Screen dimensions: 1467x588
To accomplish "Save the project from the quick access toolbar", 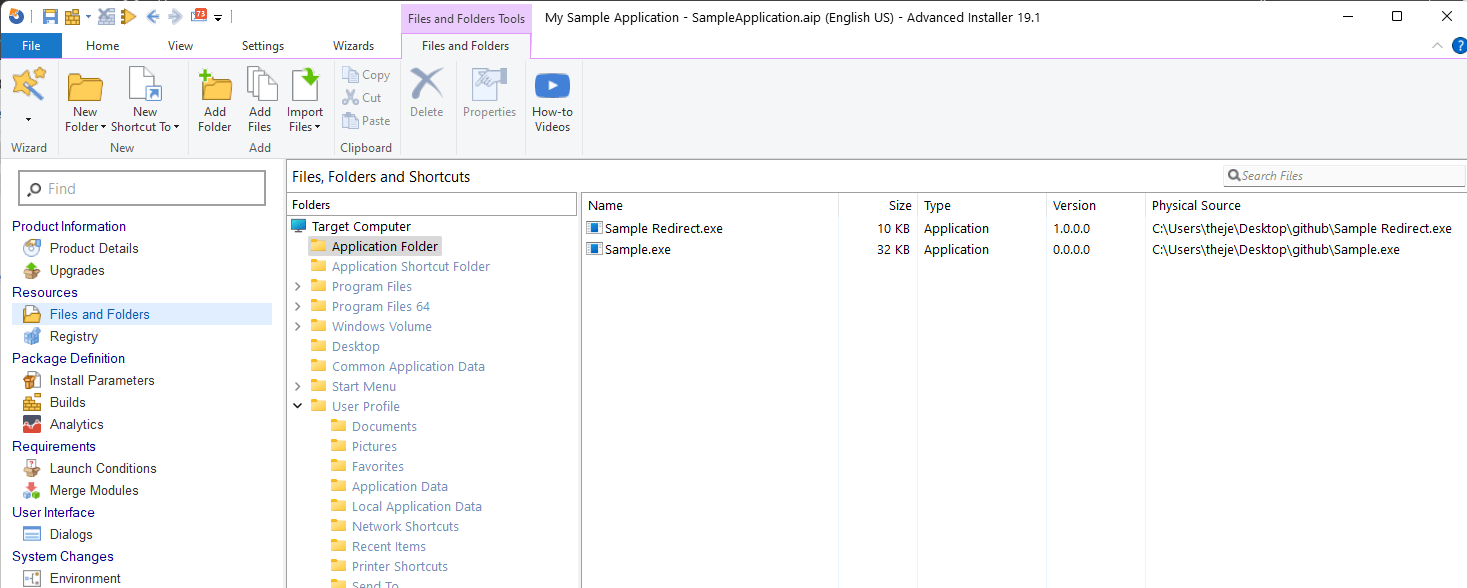I will tap(50, 14).
